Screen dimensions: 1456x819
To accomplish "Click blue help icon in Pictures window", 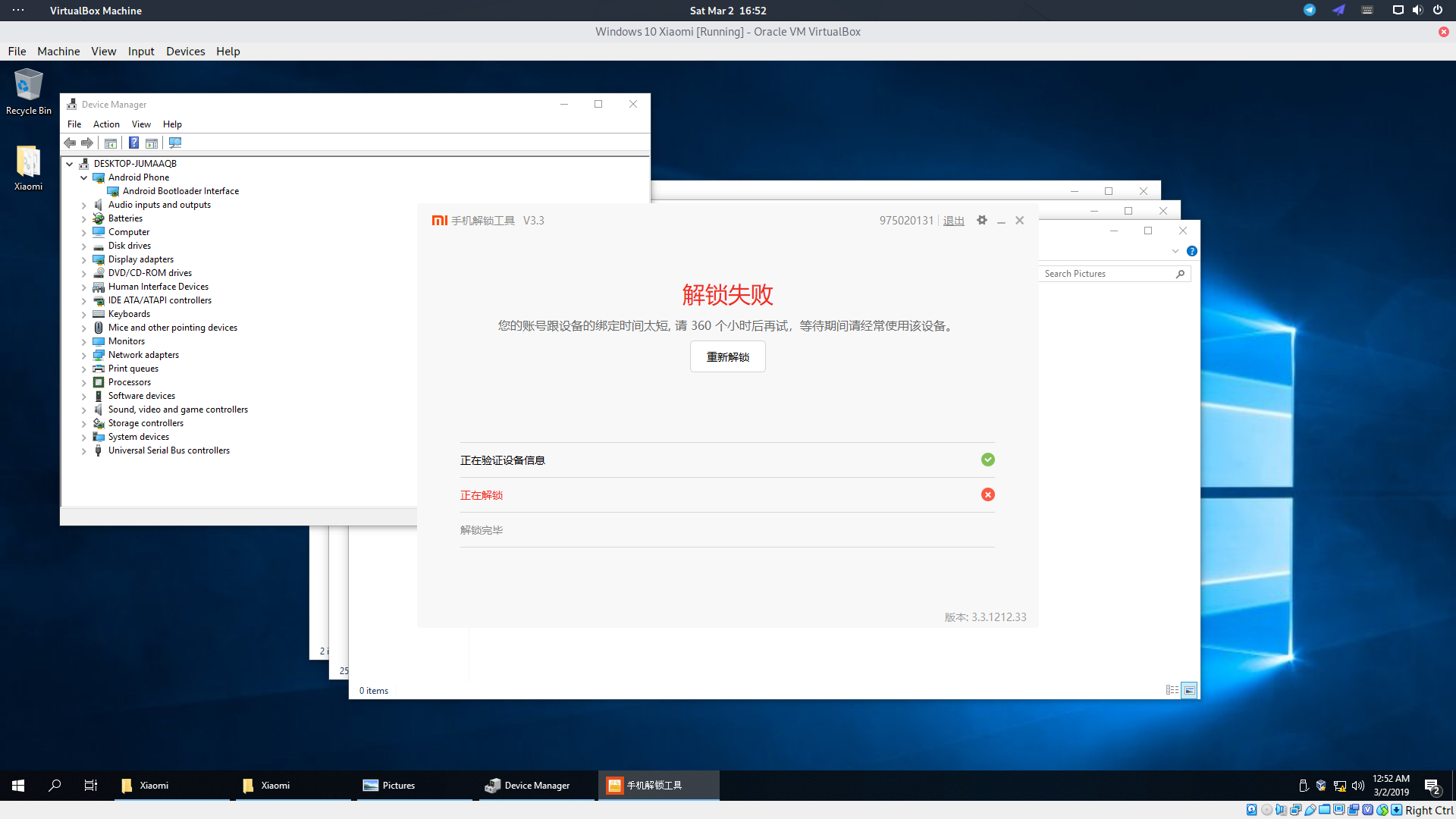I will point(1192,251).
